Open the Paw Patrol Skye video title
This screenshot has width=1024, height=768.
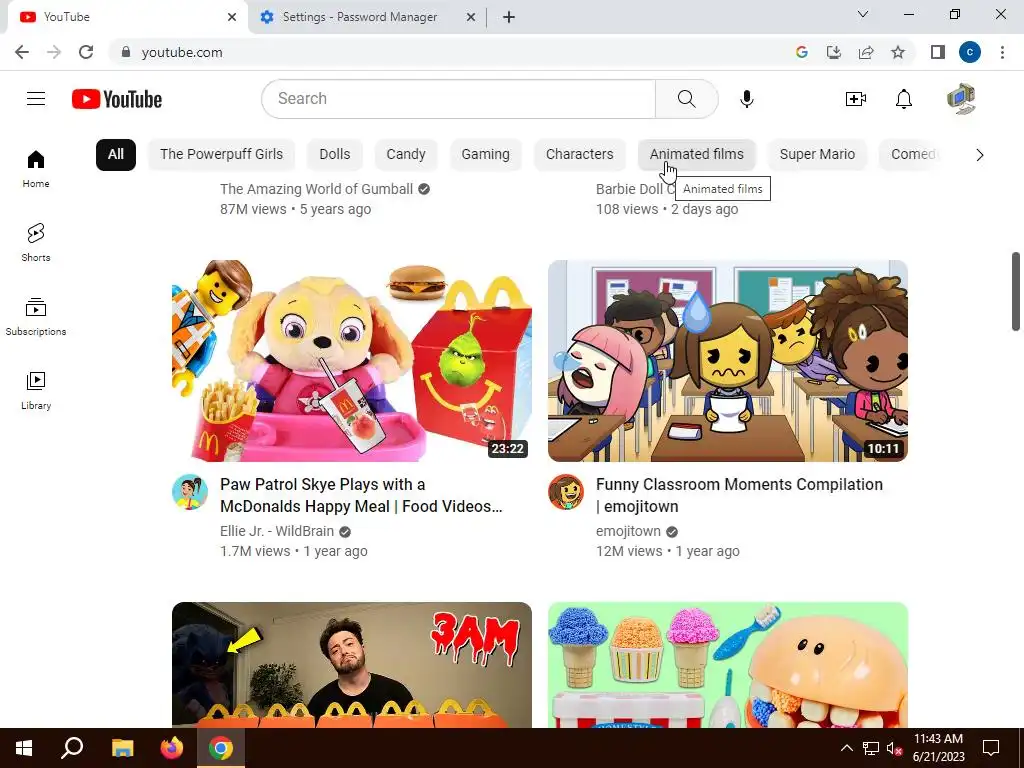361,495
